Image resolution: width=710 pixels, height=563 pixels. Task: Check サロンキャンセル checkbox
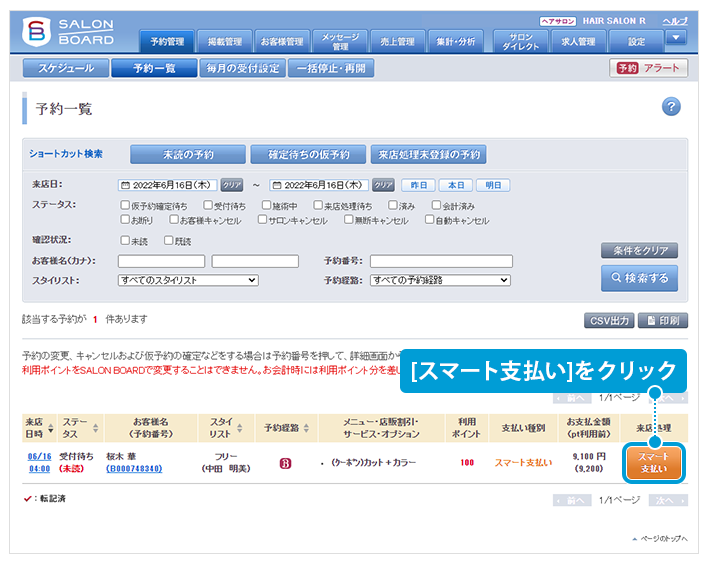(x=262, y=220)
